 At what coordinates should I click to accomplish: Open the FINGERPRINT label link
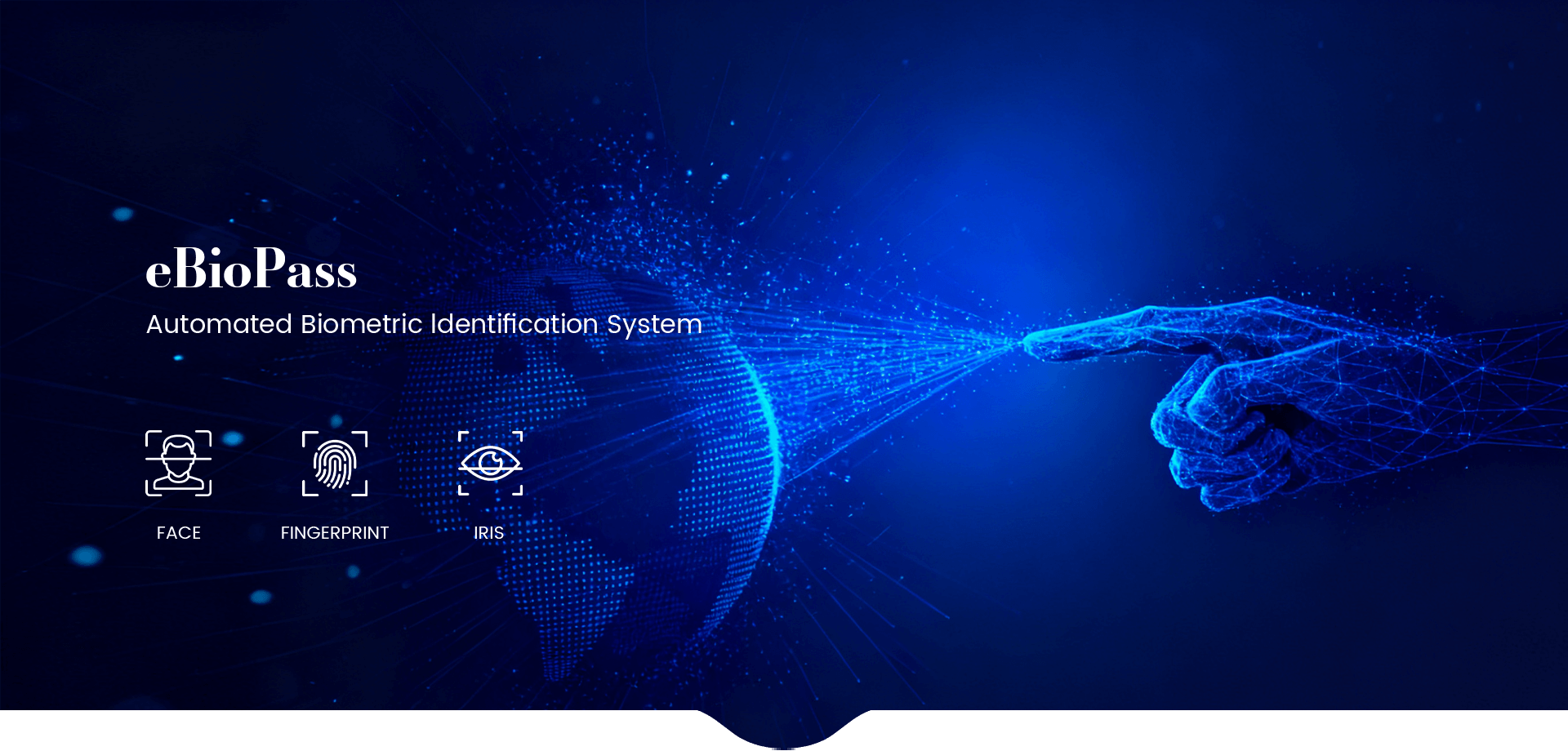pos(335,533)
